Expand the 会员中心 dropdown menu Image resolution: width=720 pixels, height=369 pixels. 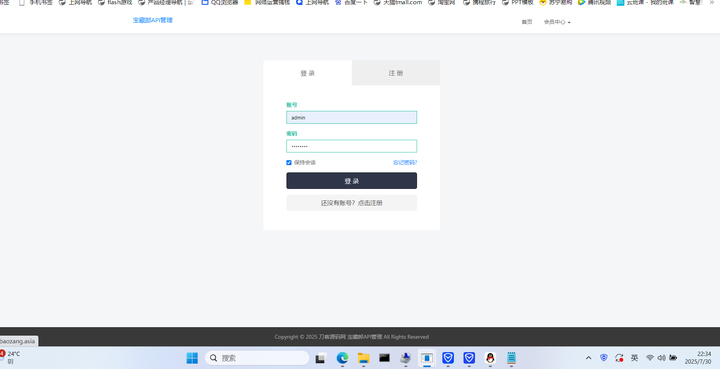tap(557, 22)
